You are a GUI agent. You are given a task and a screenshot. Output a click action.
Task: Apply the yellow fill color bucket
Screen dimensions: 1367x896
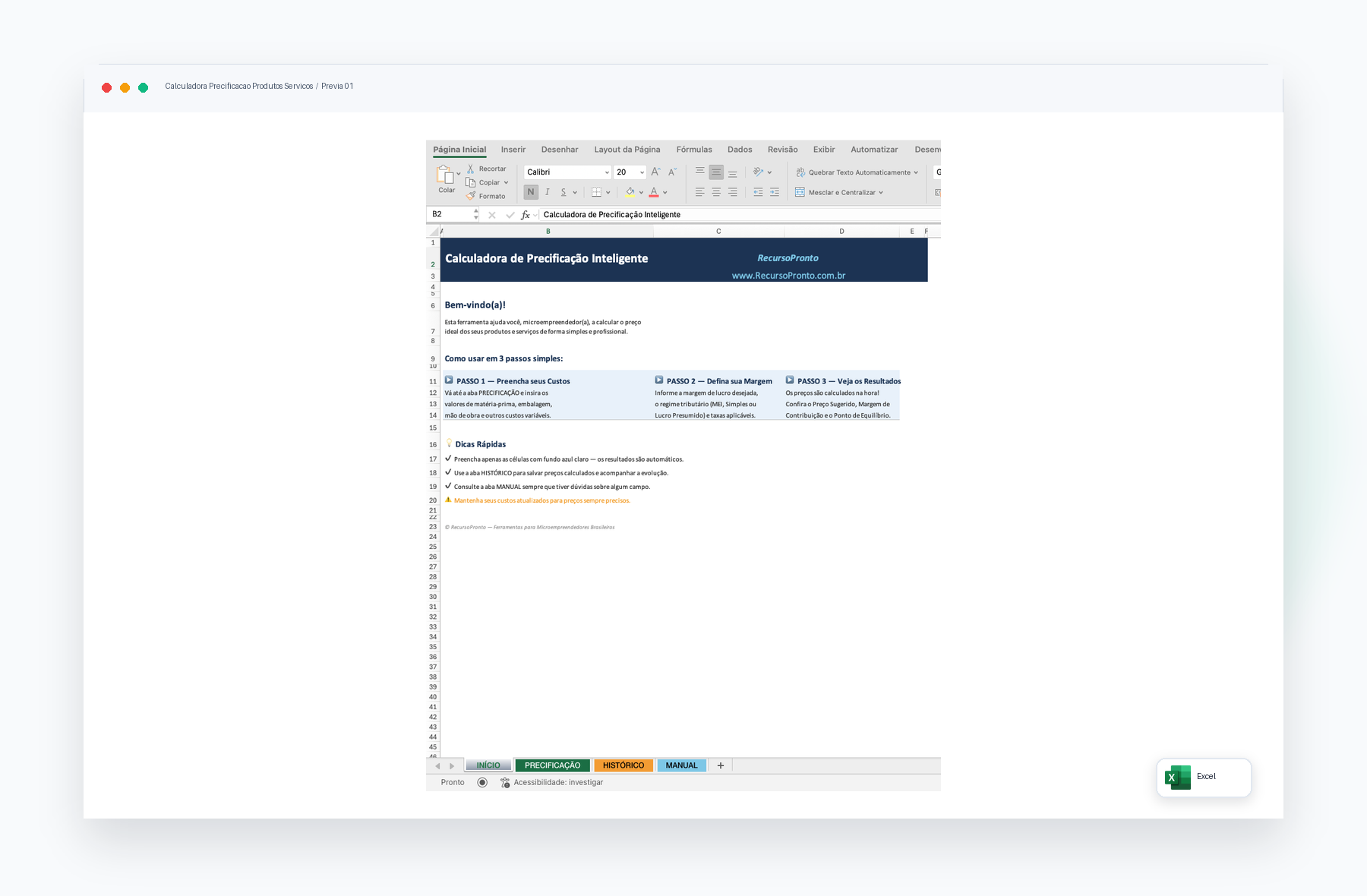[630, 192]
